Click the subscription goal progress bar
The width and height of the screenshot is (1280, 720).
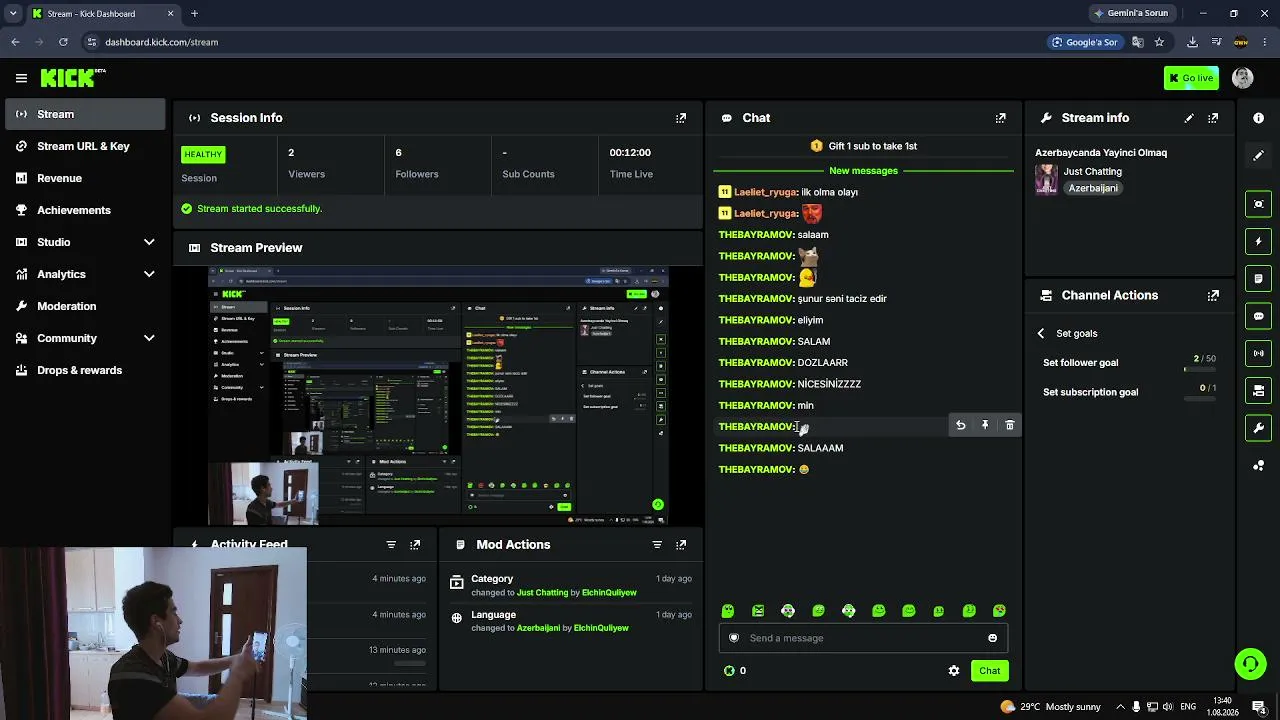[1200, 398]
